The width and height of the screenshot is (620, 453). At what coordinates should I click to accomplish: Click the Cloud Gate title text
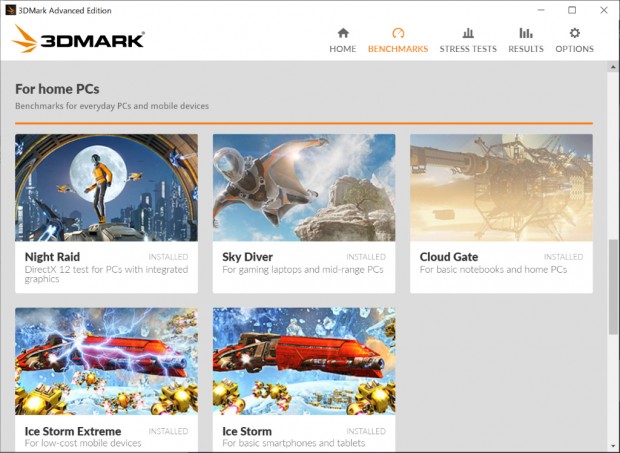pyautogui.click(x=449, y=257)
